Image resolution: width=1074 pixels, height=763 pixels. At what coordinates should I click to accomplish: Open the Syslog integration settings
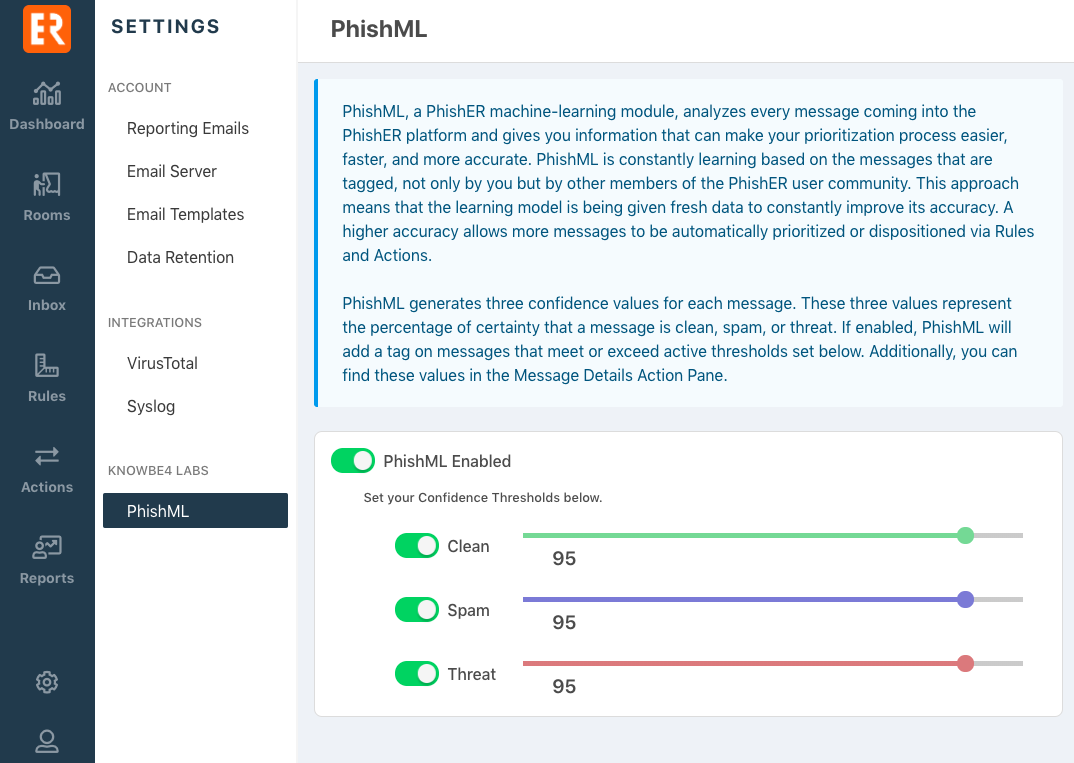click(x=151, y=406)
